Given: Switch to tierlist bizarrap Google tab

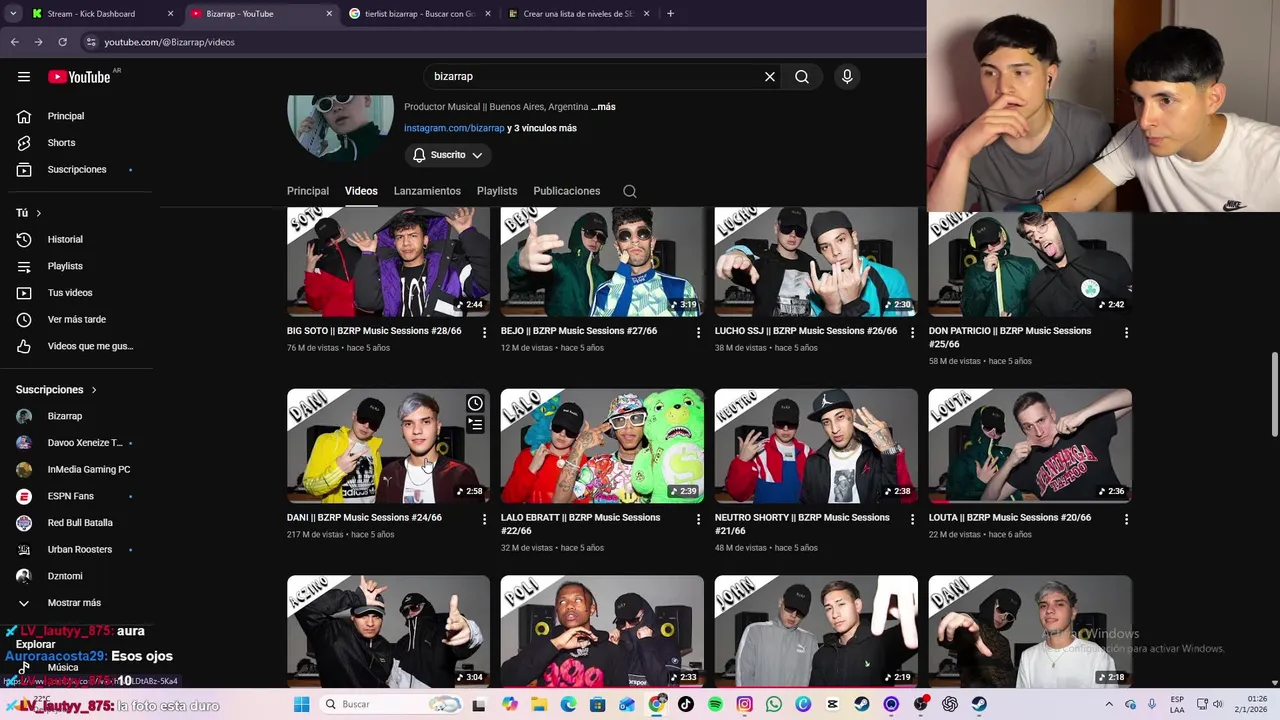Looking at the screenshot, I should click(x=420, y=14).
